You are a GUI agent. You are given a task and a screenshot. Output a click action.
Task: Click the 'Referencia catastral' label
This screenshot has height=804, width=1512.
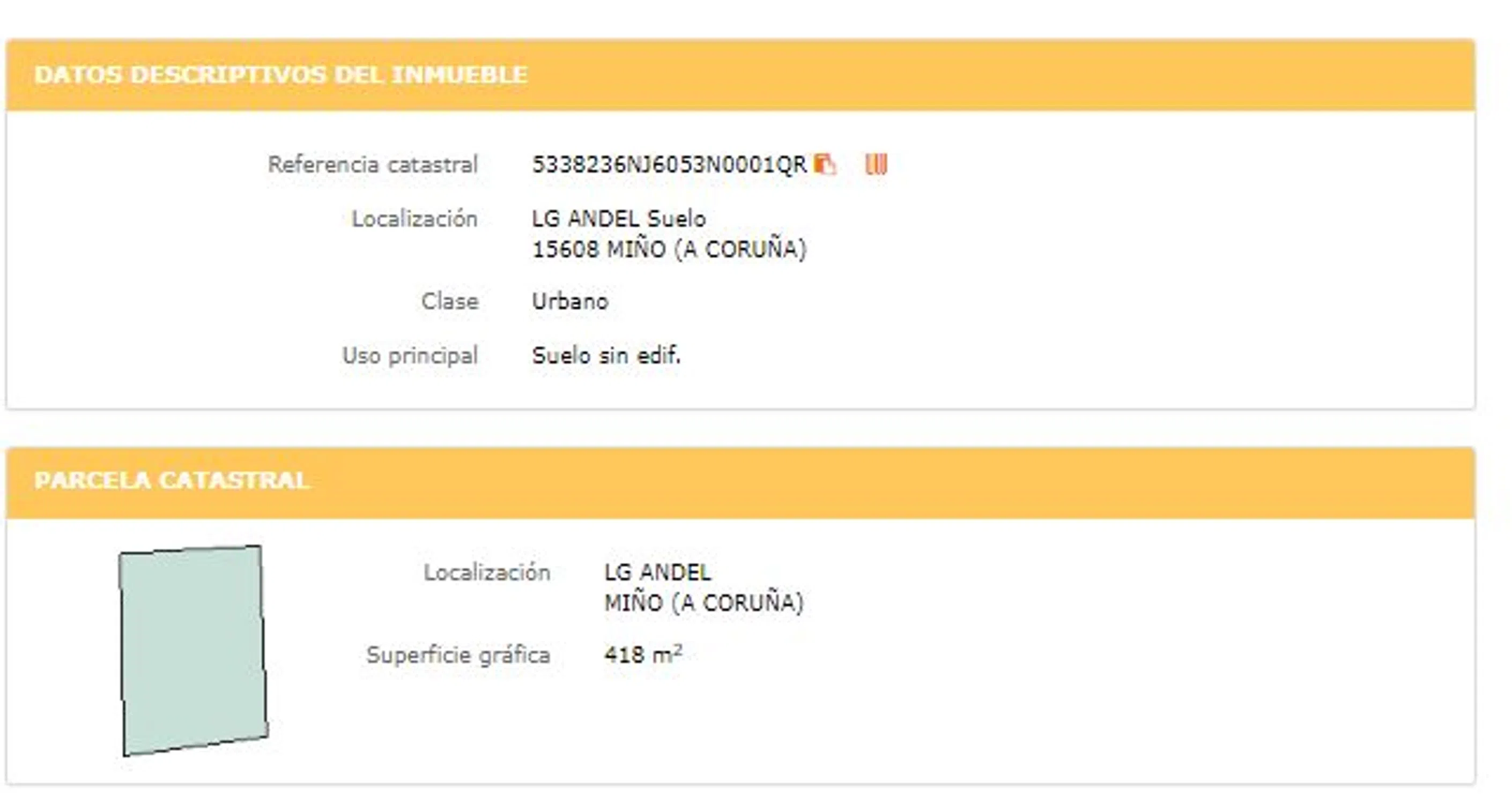pyautogui.click(x=373, y=165)
